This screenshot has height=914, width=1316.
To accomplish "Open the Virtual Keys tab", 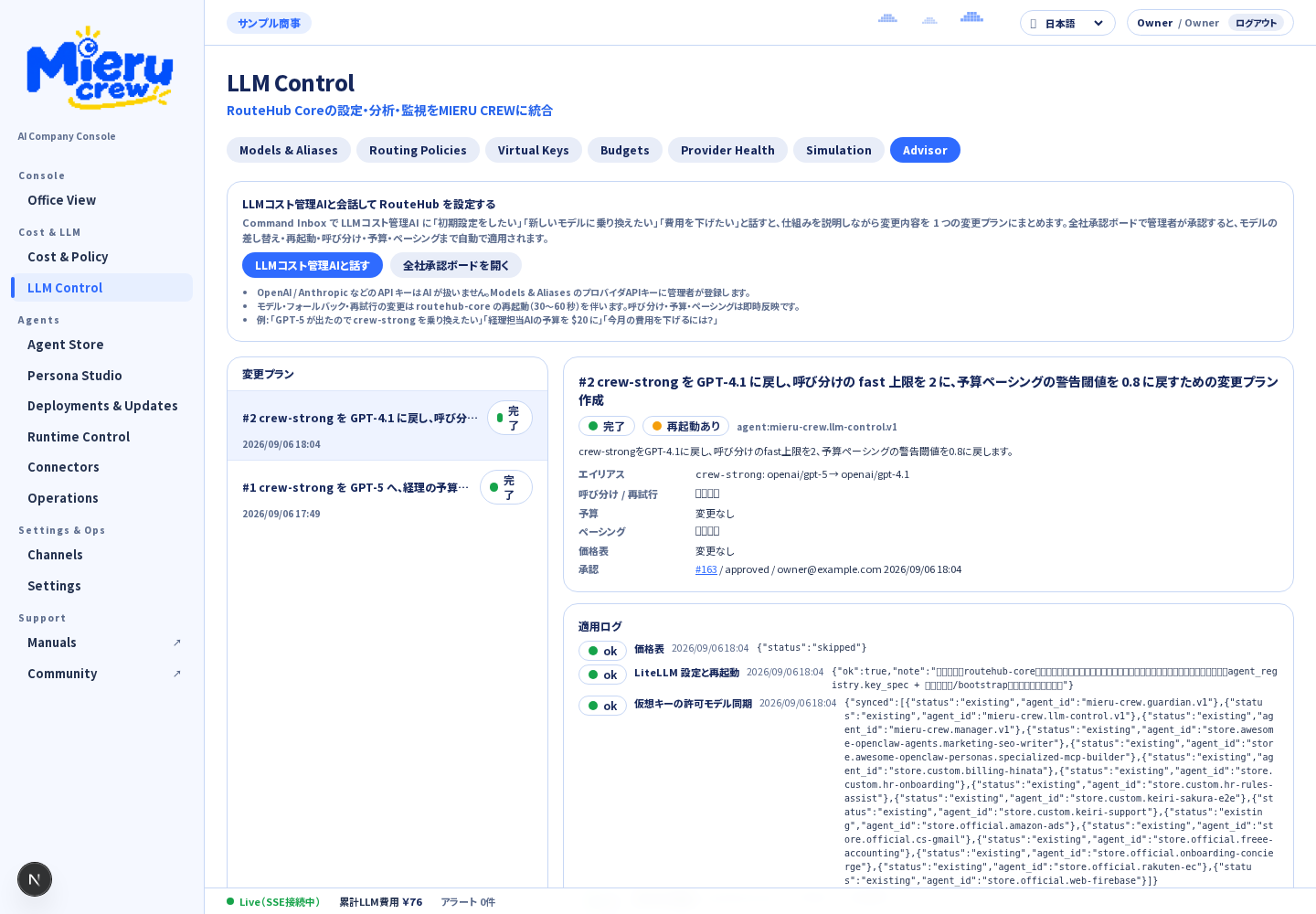I will coord(534,150).
